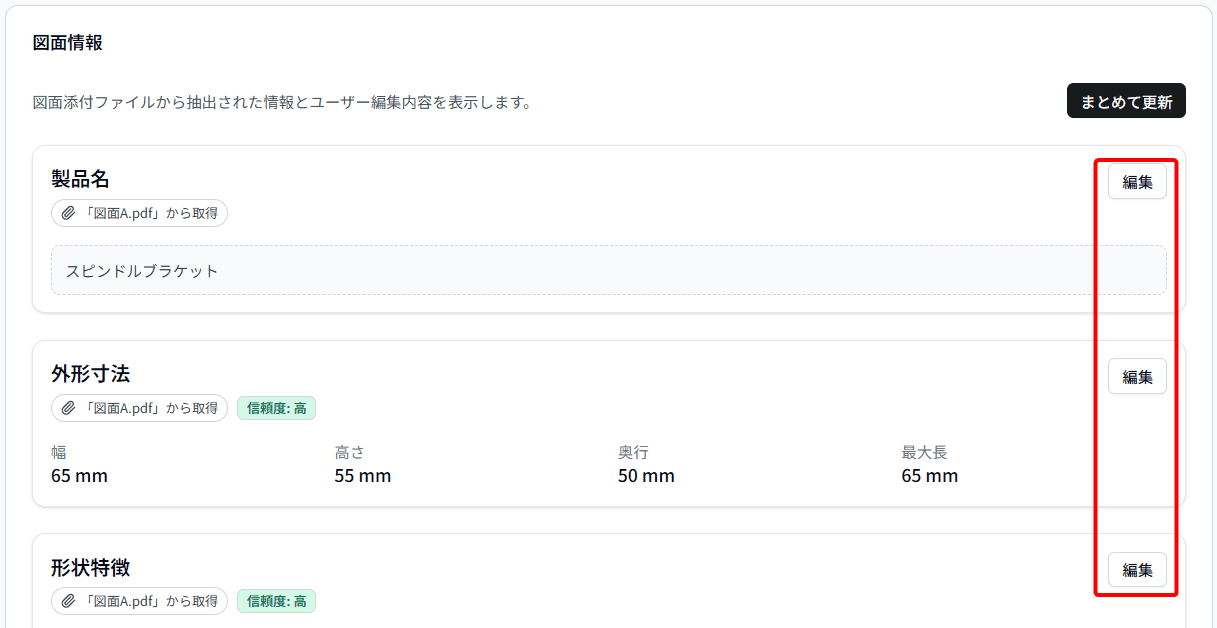Open the 「図面A.pdf」から取得 chip under 製品名
This screenshot has height=628, width=1217.
pos(139,213)
